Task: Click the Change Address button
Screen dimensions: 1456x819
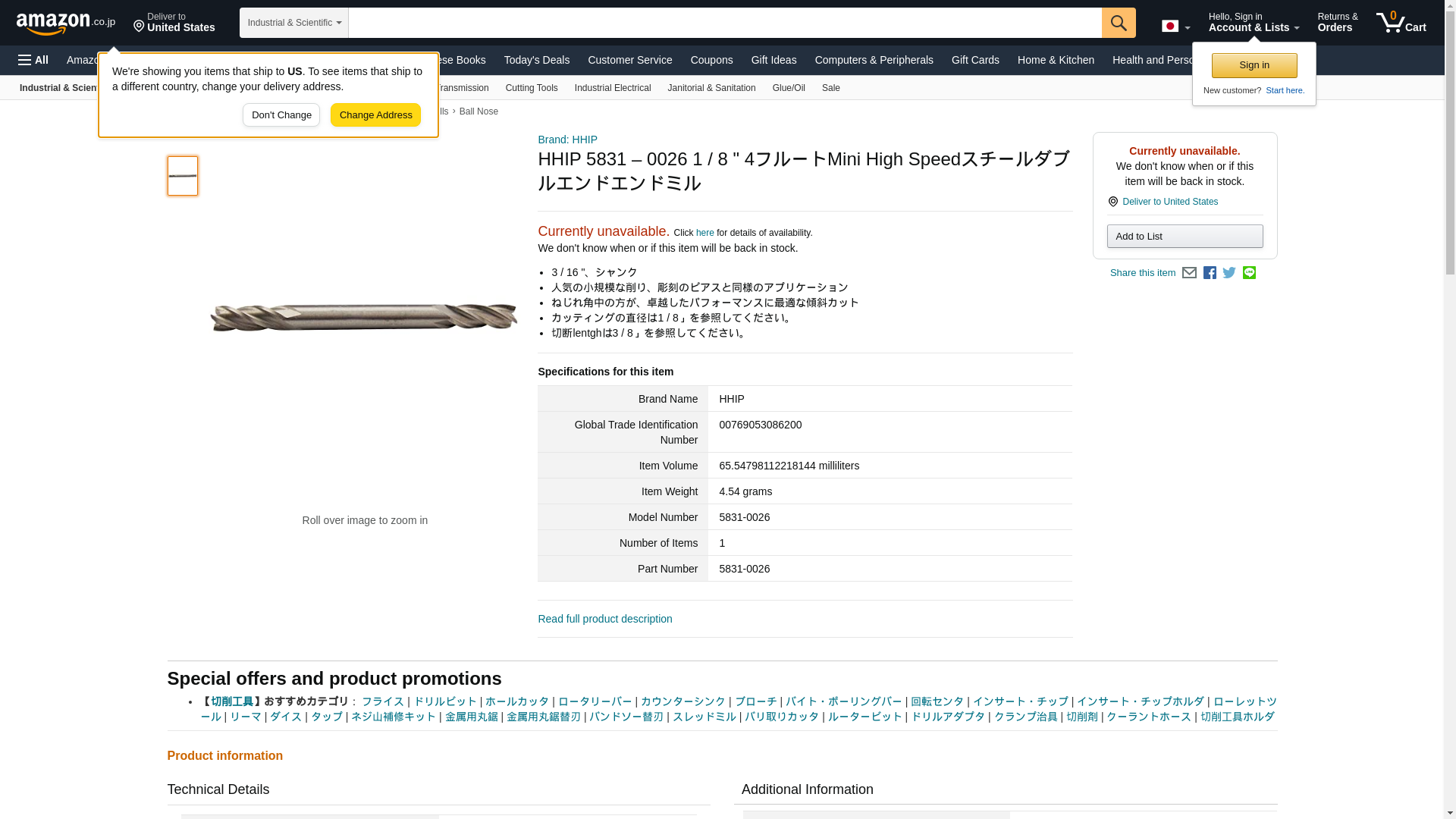Action: click(375, 115)
